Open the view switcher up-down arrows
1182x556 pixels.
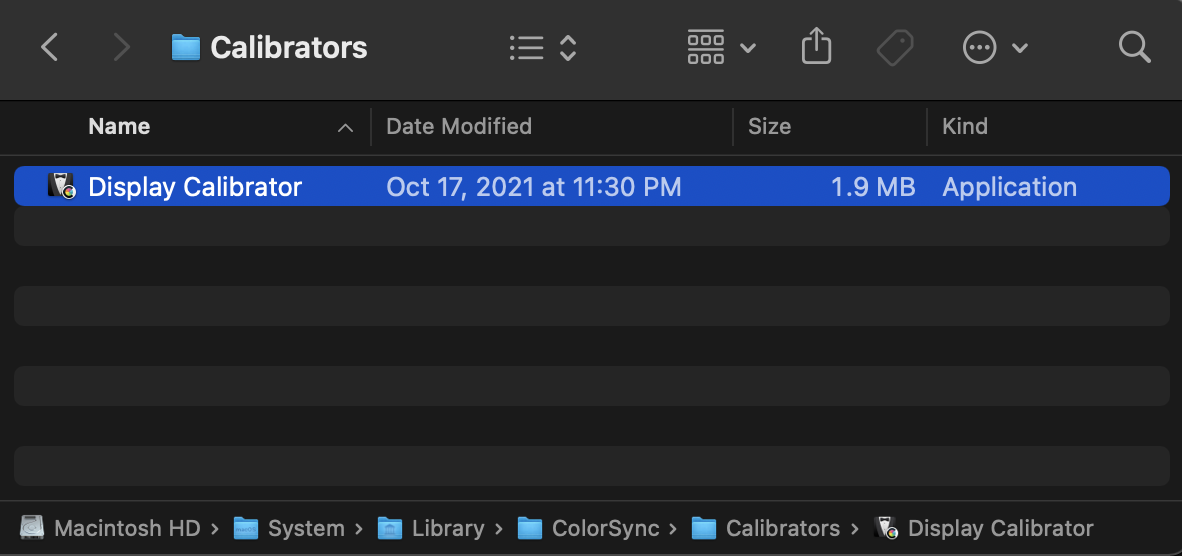(x=568, y=47)
